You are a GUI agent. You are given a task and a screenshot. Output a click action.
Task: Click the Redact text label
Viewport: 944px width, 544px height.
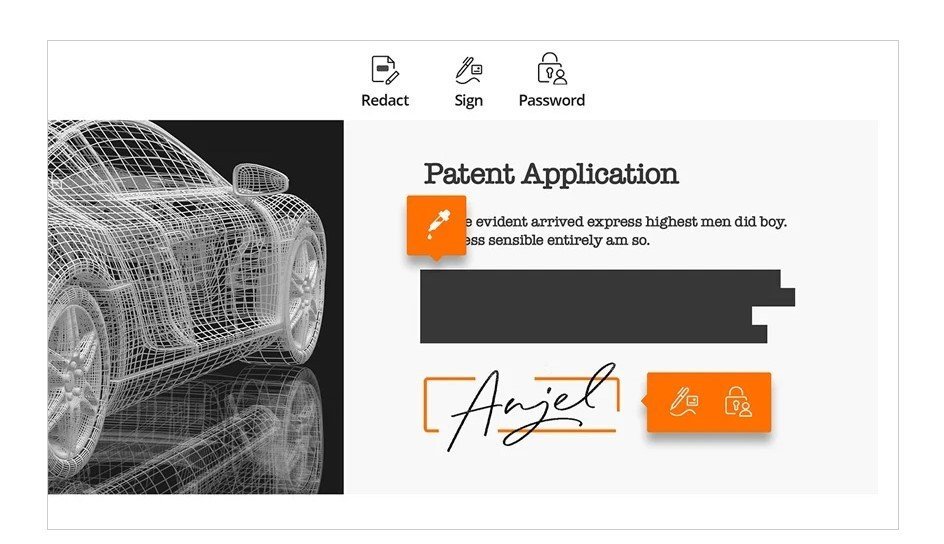click(x=385, y=100)
